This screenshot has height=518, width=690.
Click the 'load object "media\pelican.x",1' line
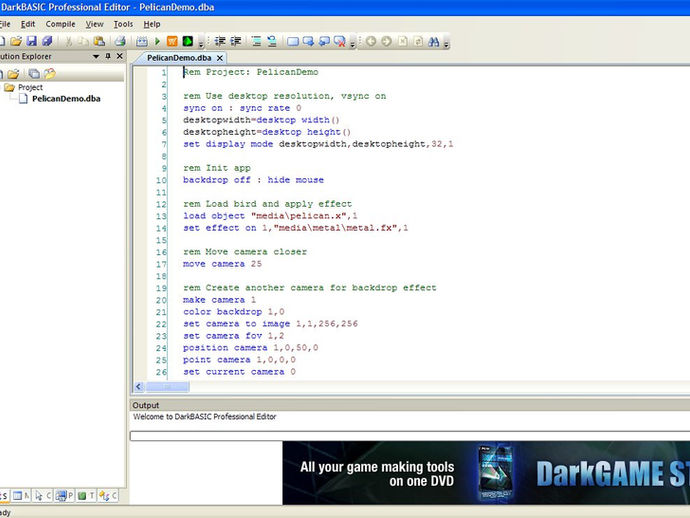tap(270, 216)
